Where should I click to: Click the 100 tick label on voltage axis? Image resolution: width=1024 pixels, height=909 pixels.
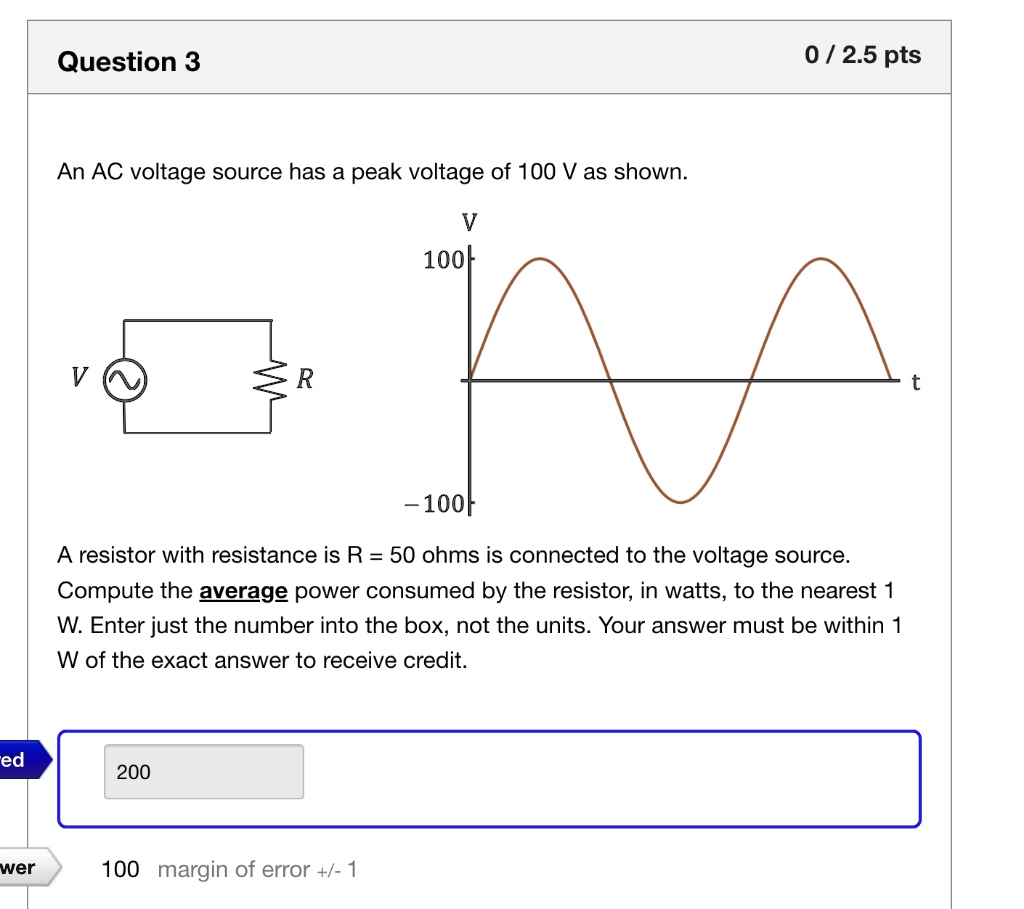tap(445, 260)
